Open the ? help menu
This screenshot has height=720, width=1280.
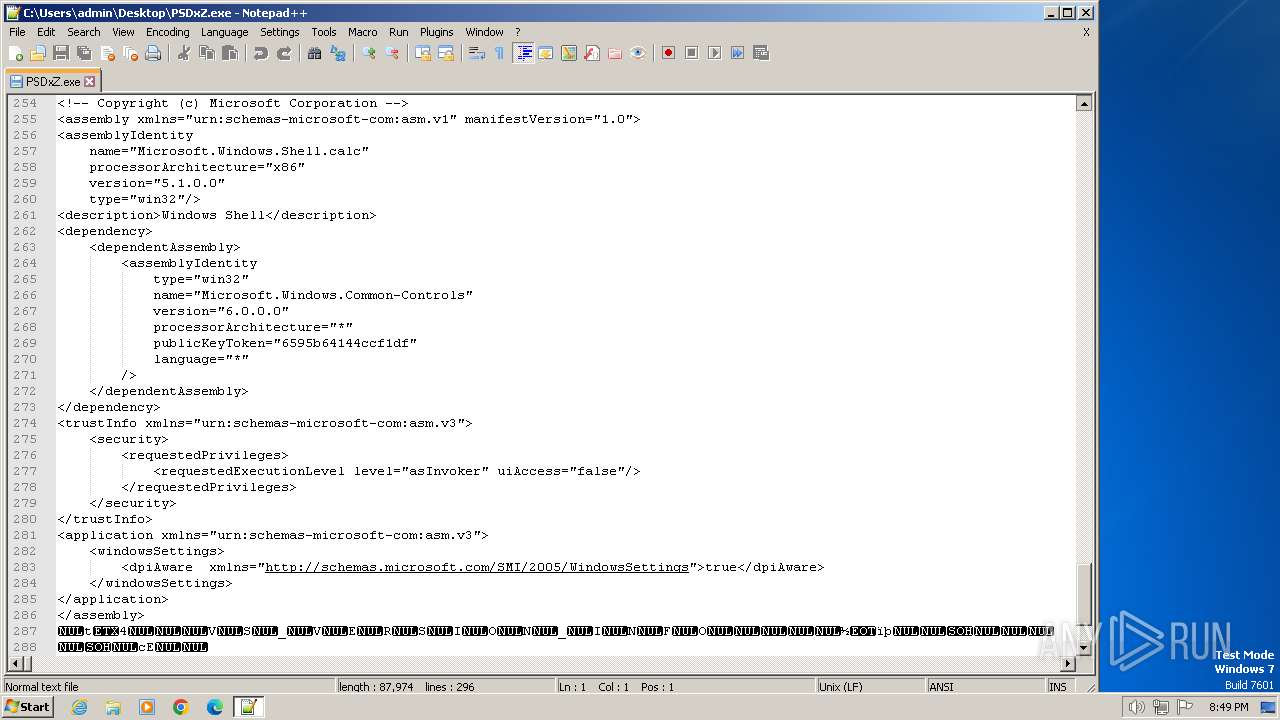(517, 32)
